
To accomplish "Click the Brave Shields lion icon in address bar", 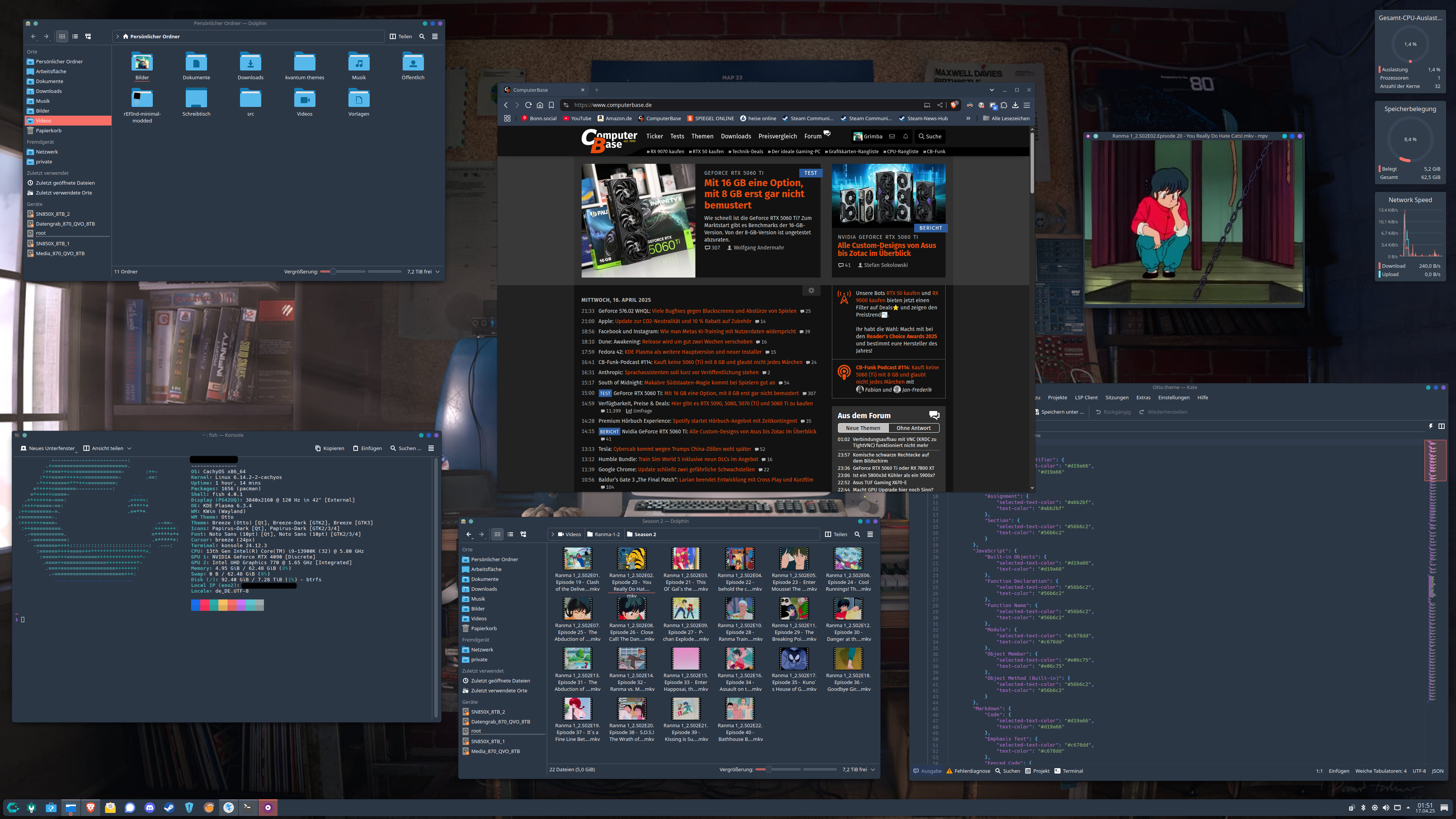I will (954, 105).
